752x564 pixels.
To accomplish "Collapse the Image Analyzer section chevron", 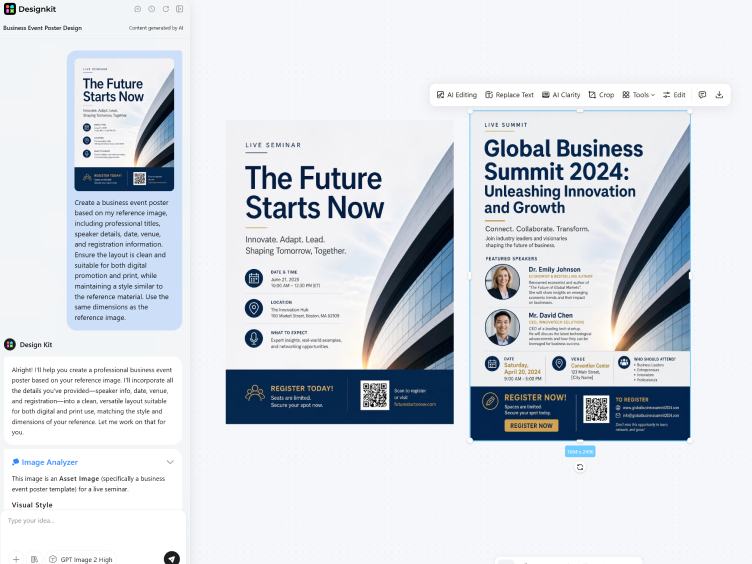I will tap(170, 462).
